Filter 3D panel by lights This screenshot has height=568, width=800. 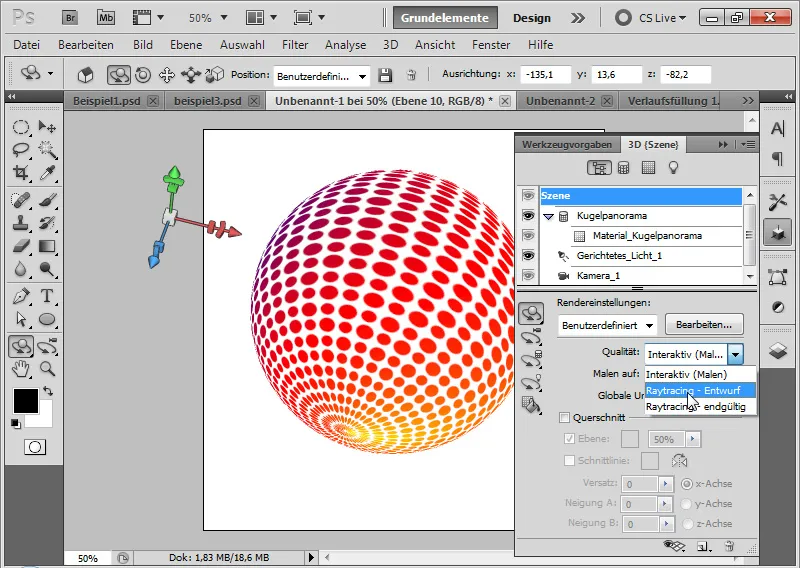[x=673, y=167]
